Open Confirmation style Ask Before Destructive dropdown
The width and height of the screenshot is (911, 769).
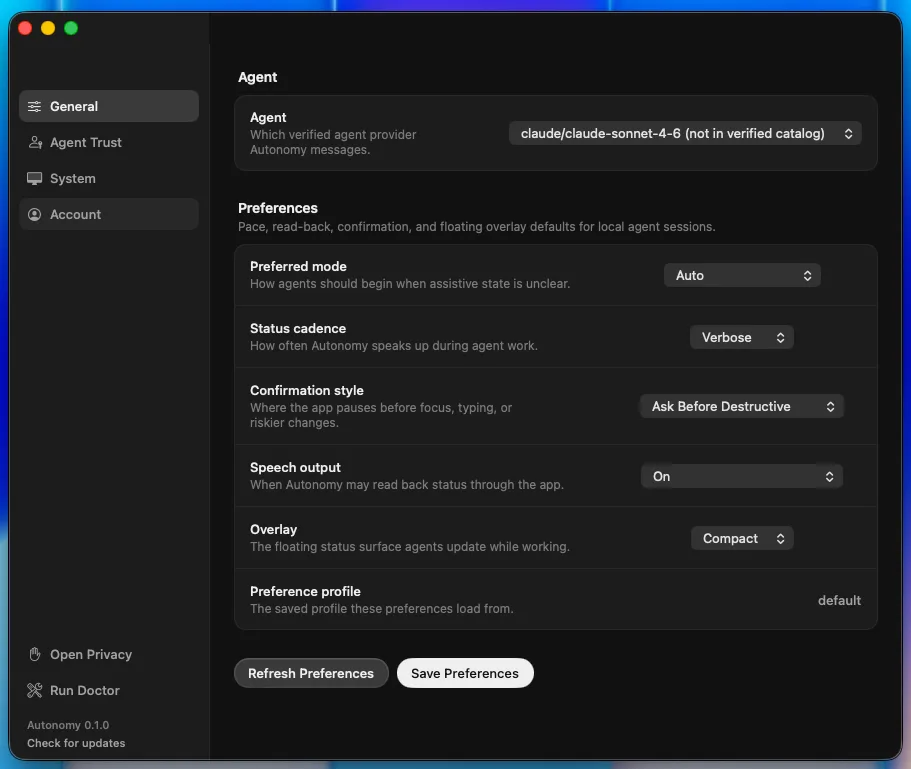(x=742, y=407)
